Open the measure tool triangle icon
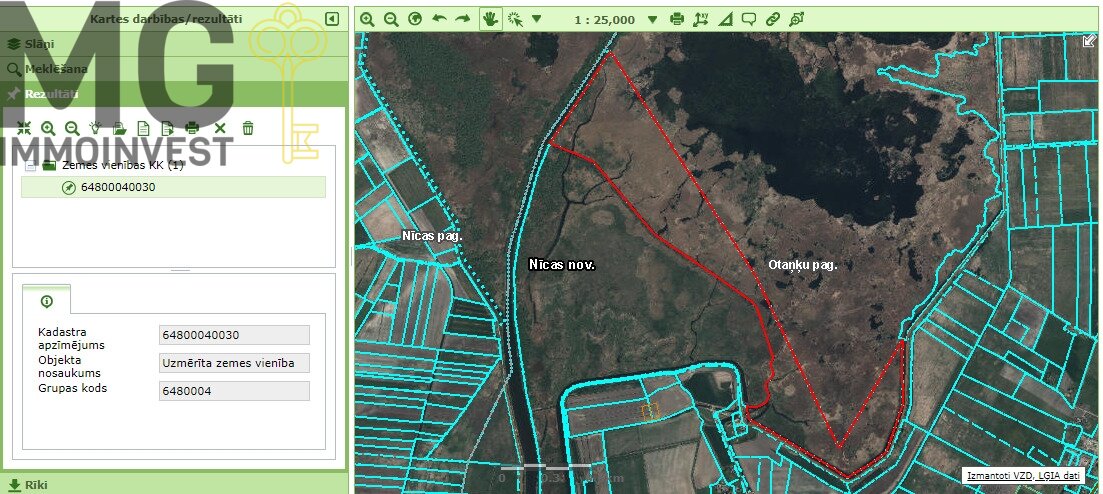This screenshot has width=1103, height=494. [724, 19]
